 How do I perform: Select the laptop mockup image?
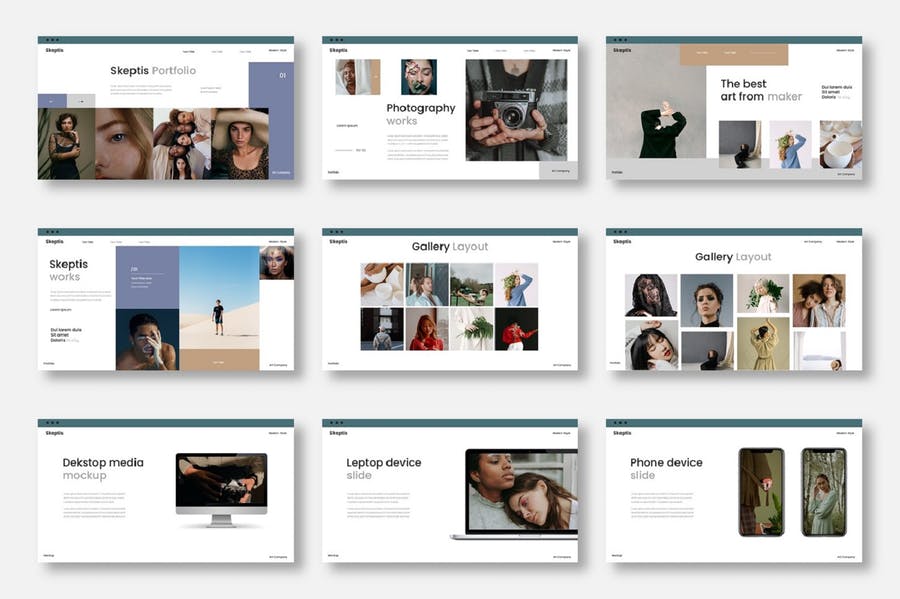click(514, 494)
